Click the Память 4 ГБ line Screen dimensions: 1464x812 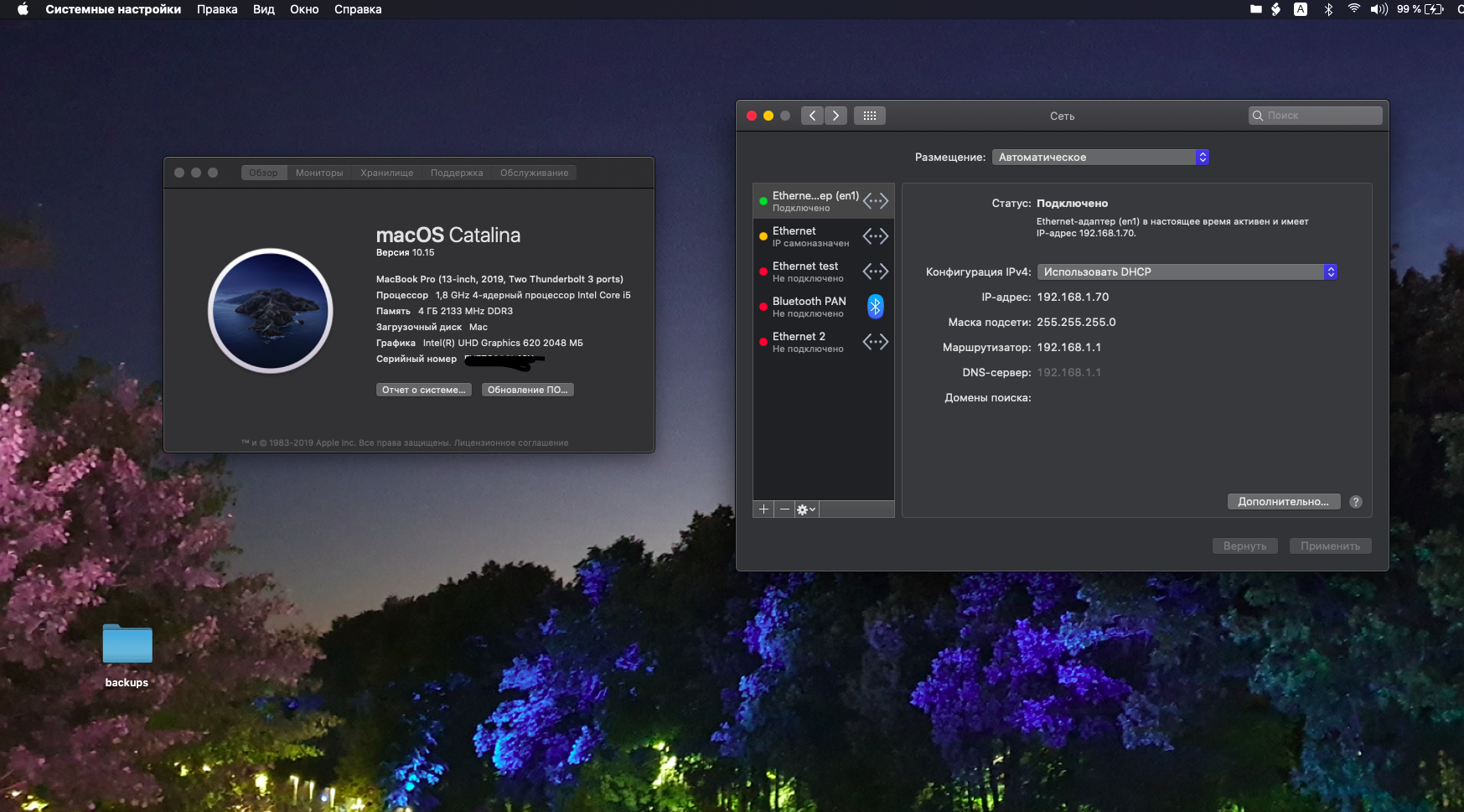click(x=444, y=311)
